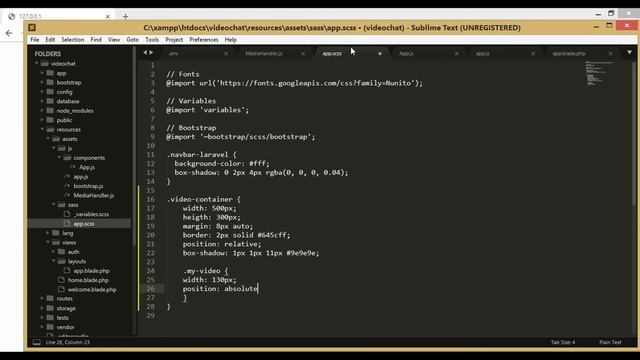This screenshot has height=360, width=640.
Task: Open the Selection menu
Action: pos(73,40)
